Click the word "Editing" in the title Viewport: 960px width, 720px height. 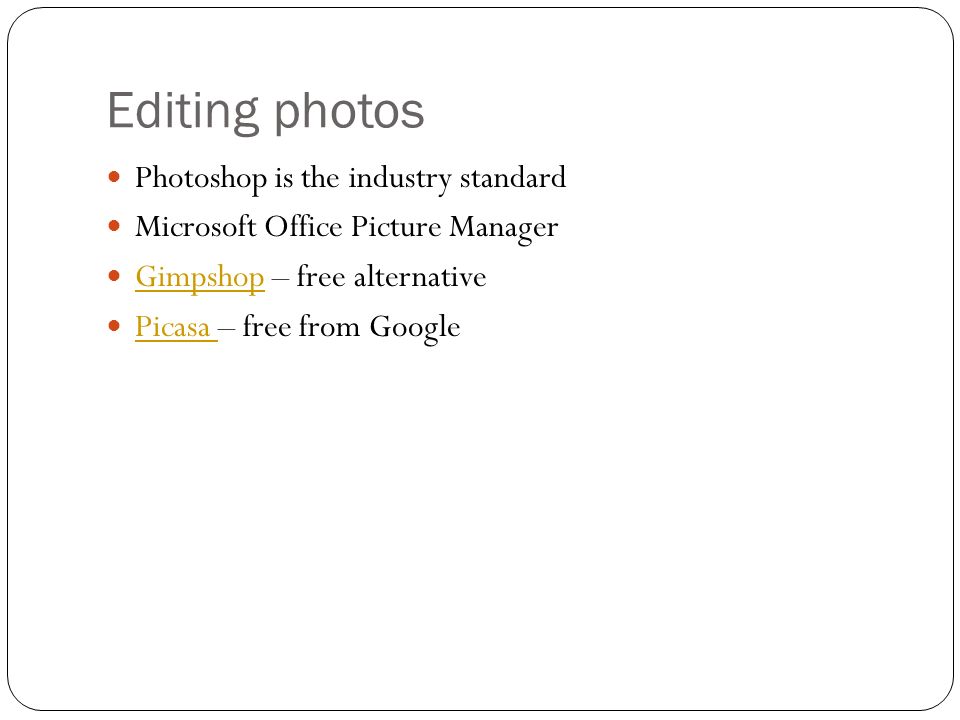pos(183,112)
